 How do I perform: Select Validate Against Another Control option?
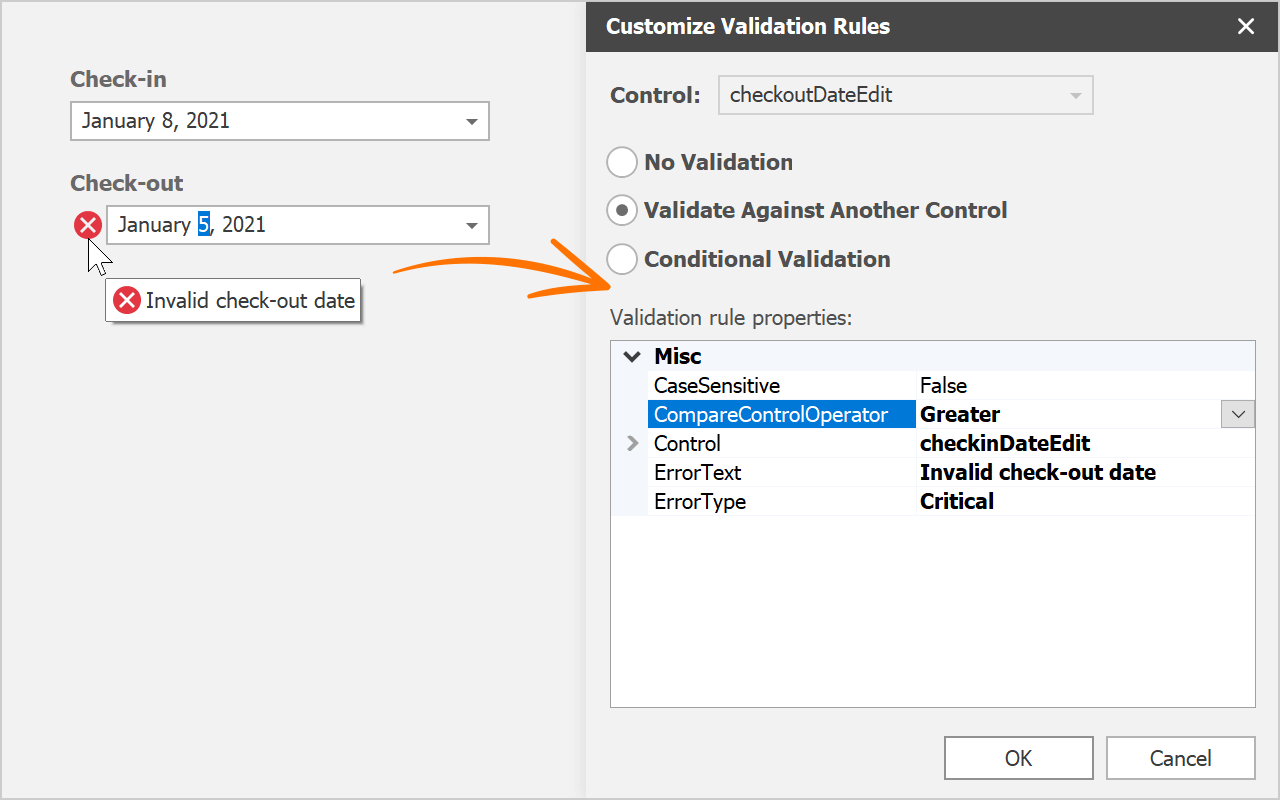(x=622, y=211)
